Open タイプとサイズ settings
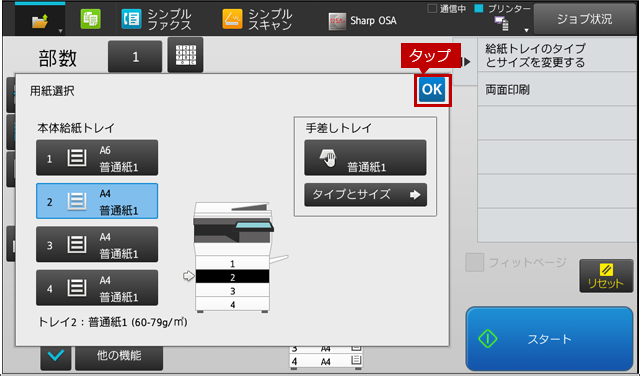640x376 pixels. [x=365, y=195]
